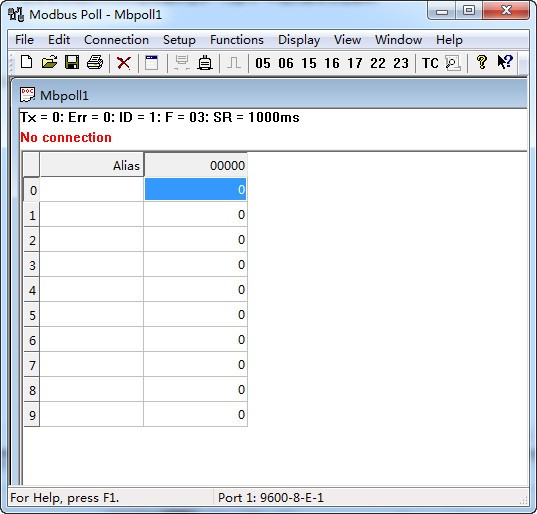This screenshot has height=514, width=537.
Task: Open the File menu
Action: 24,40
